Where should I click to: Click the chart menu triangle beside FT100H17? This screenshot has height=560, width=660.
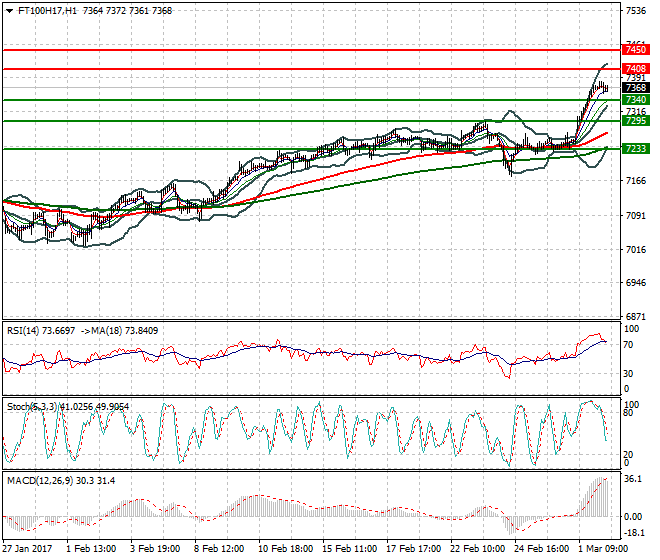pos(9,11)
